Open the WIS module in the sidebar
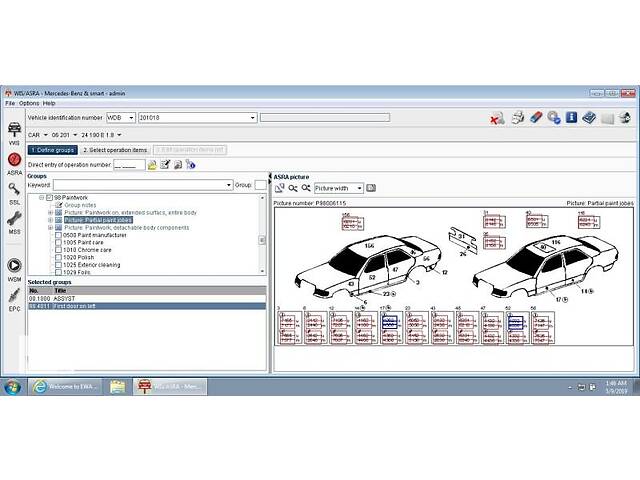 (14, 133)
